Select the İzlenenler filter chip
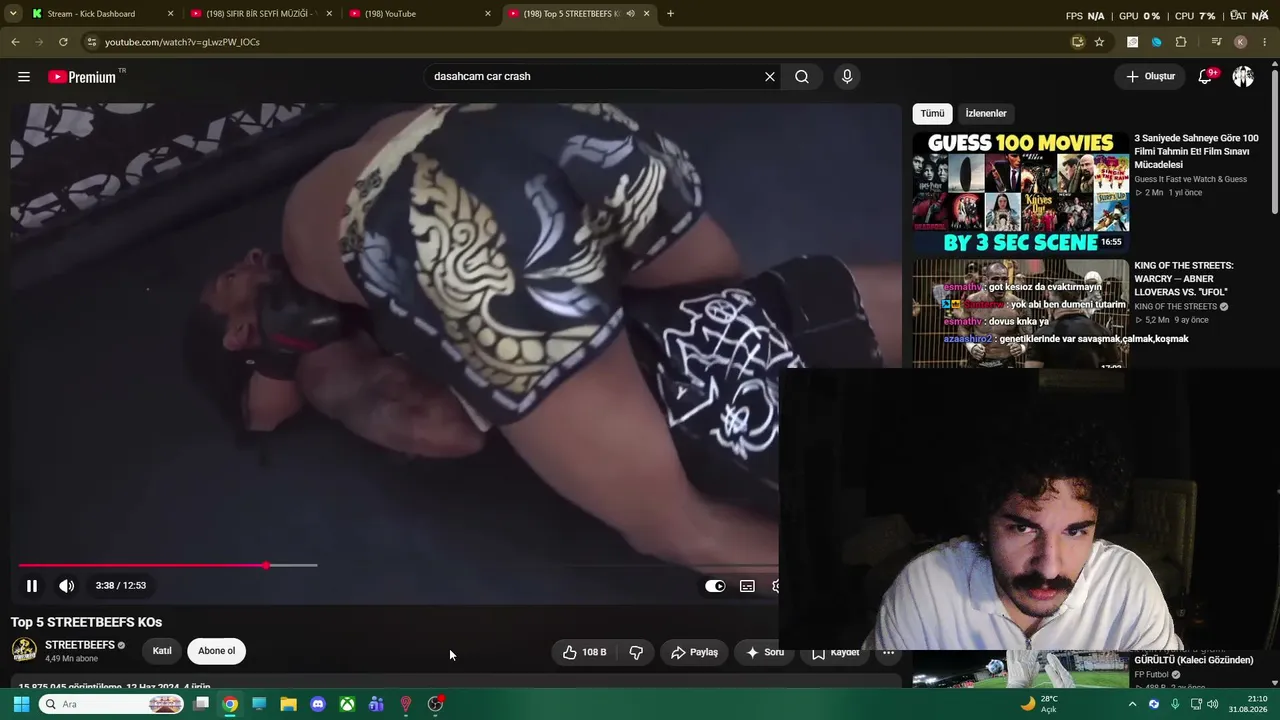 pyautogui.click(x=986, y=114)
